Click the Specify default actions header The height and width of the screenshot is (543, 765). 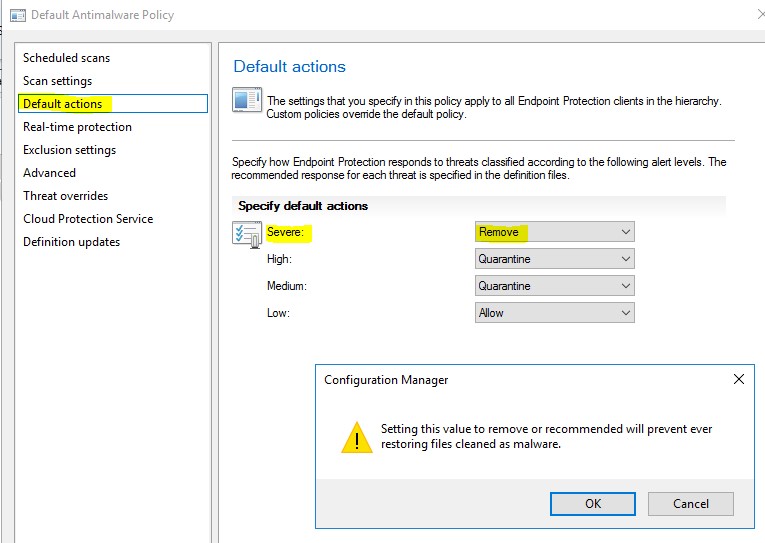tap(303, 206)
